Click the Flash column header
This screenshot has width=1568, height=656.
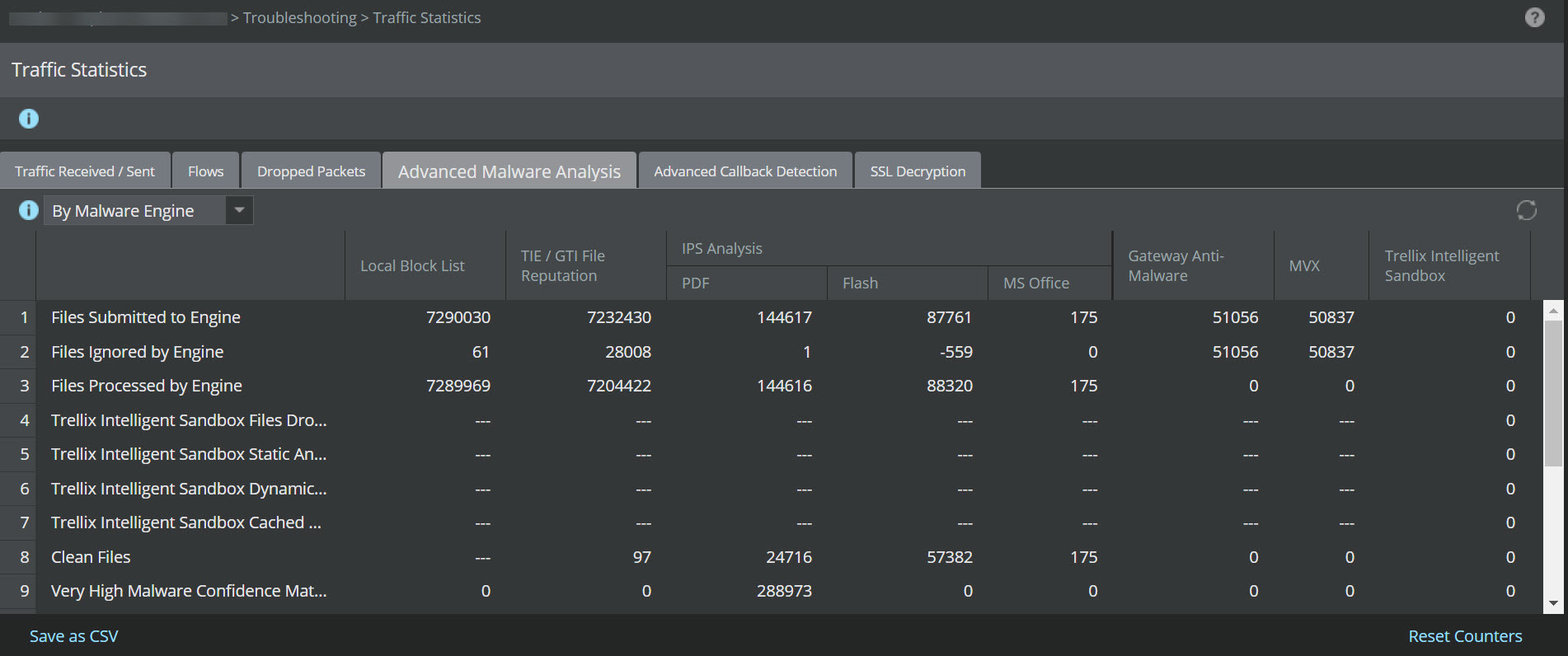(907, 283)
